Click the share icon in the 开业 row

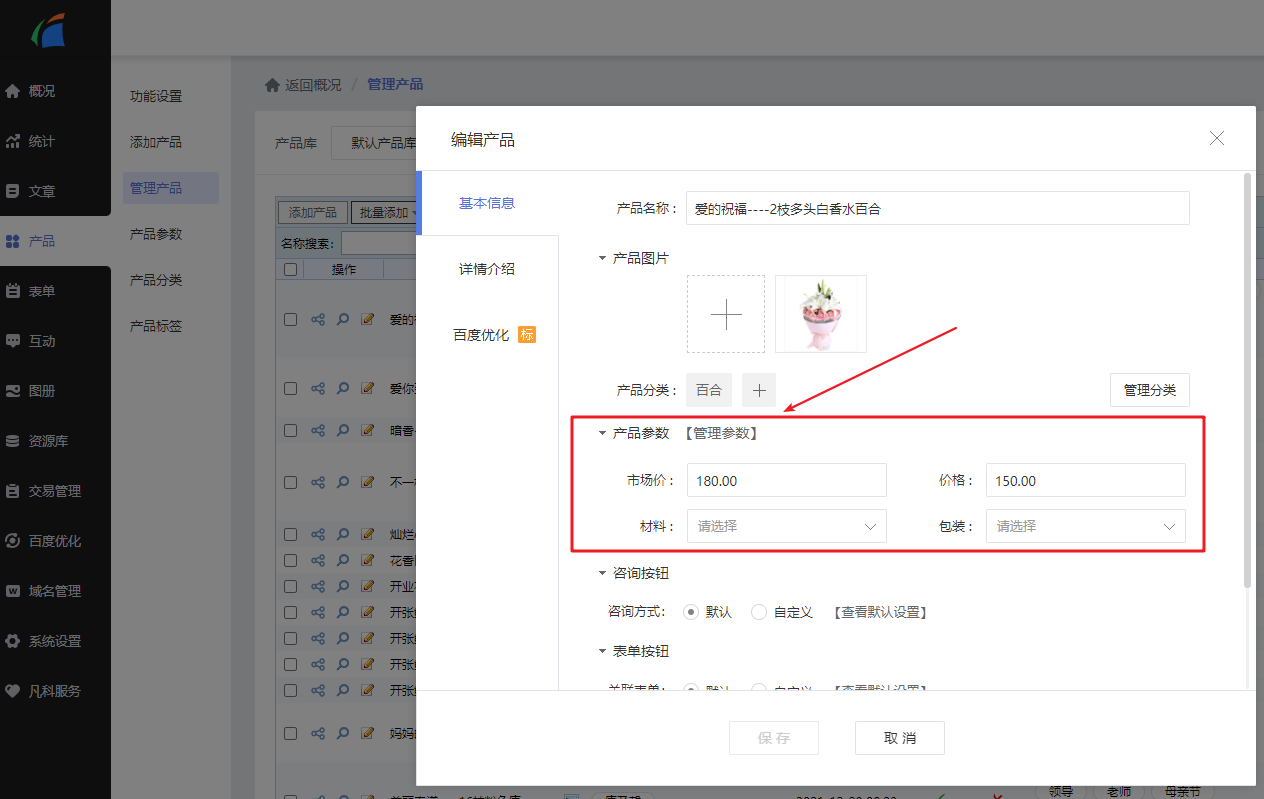coord(318,586)
